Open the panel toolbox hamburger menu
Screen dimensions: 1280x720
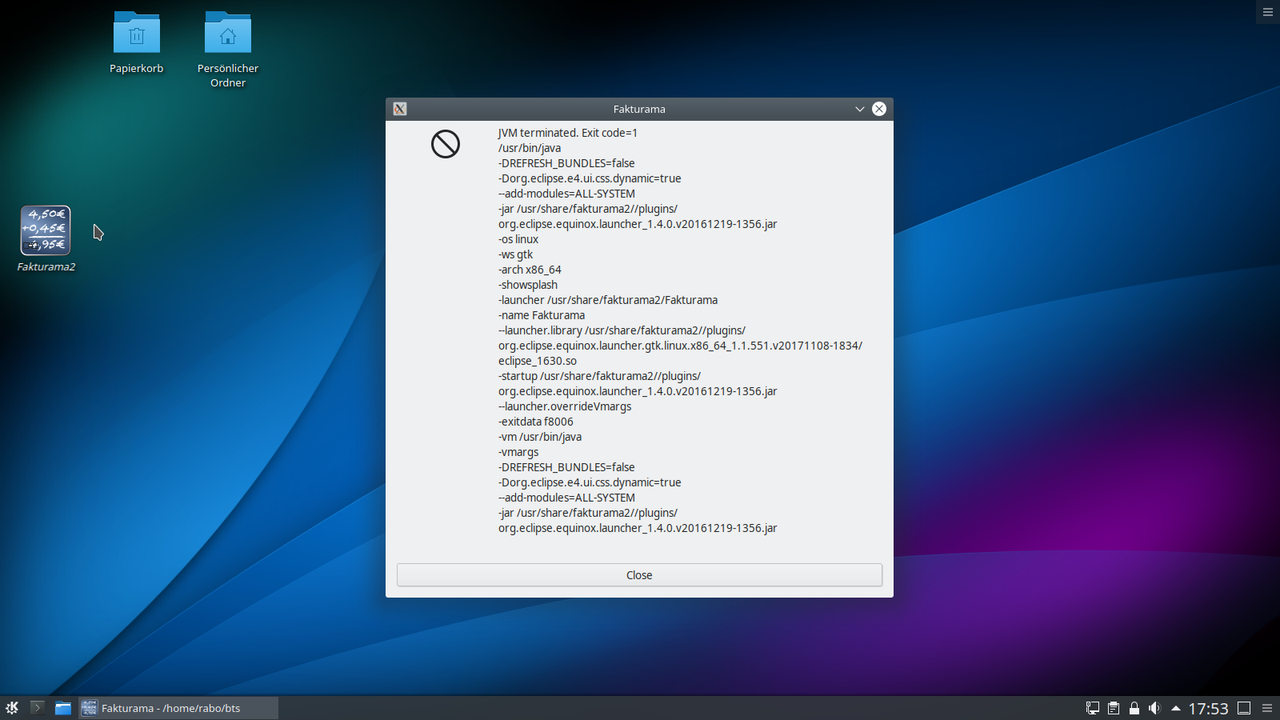(1268, 708)
